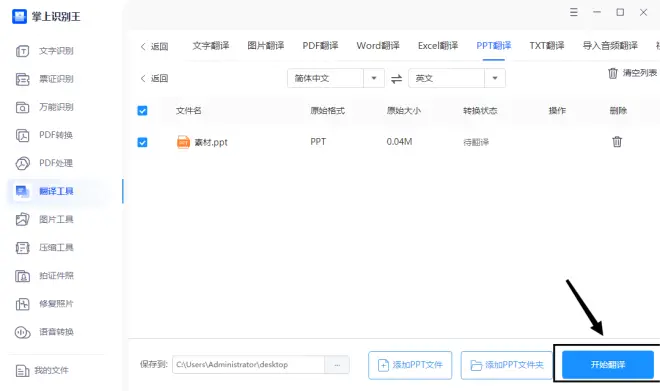Uncheck the 素材.ppt row checkbox
This screenshot has width=660, height=391.
pyautogui.click(x=142, y=142)
